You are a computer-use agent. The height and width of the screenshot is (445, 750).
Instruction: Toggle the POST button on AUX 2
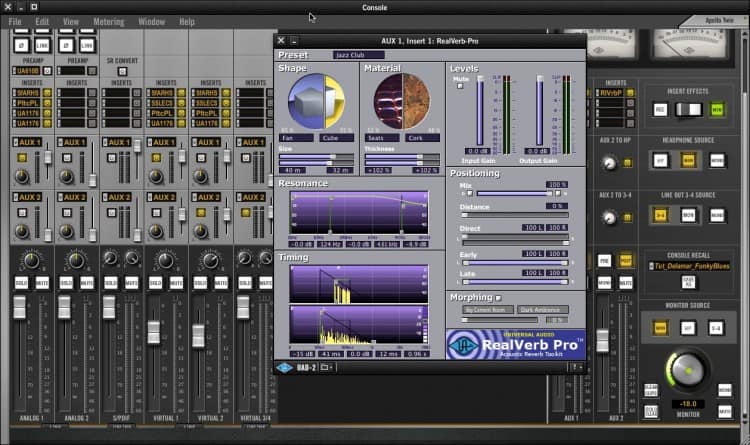[626, 261]
